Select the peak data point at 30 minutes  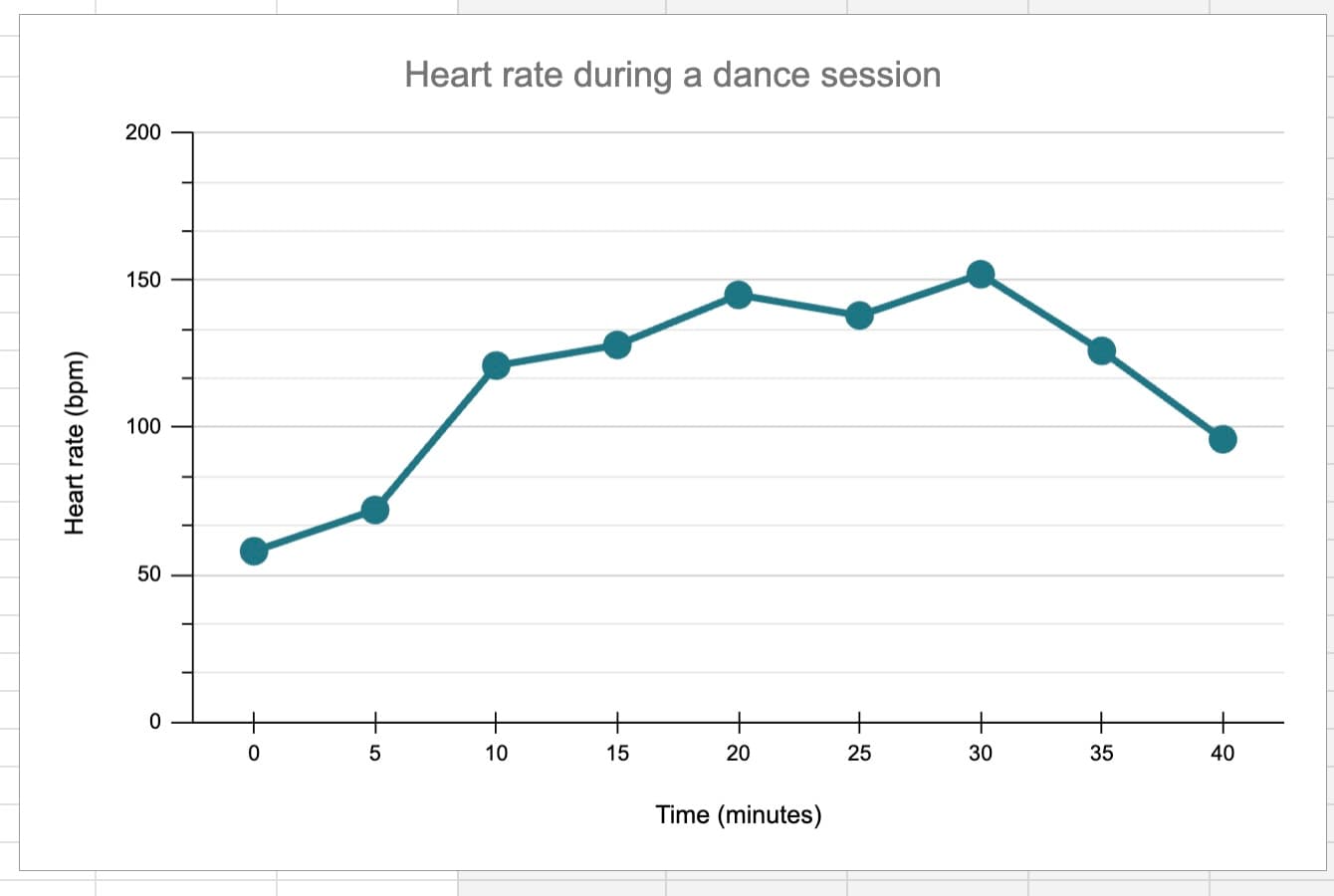[x=981, y=274]
